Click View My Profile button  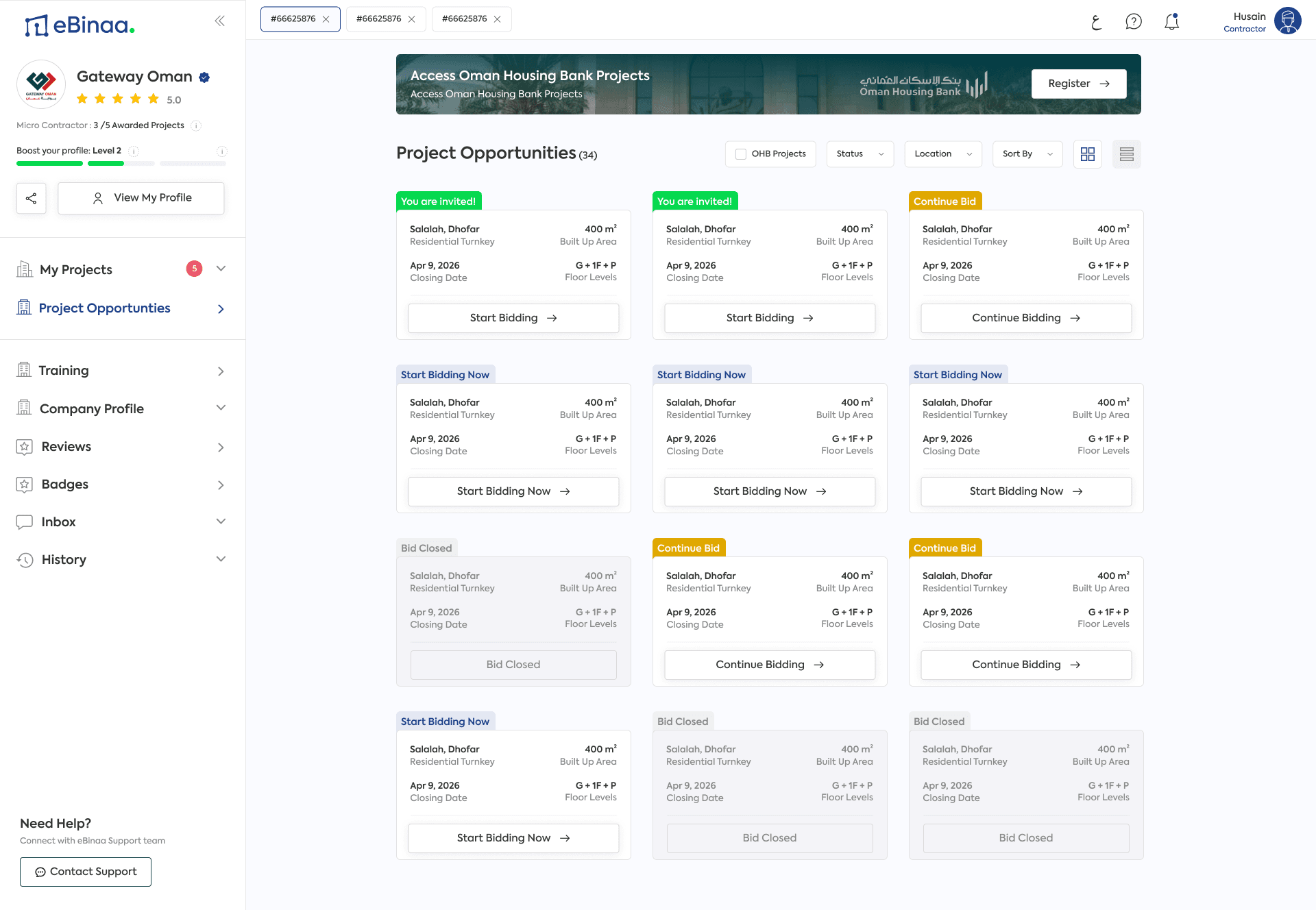tap(141, 198)
